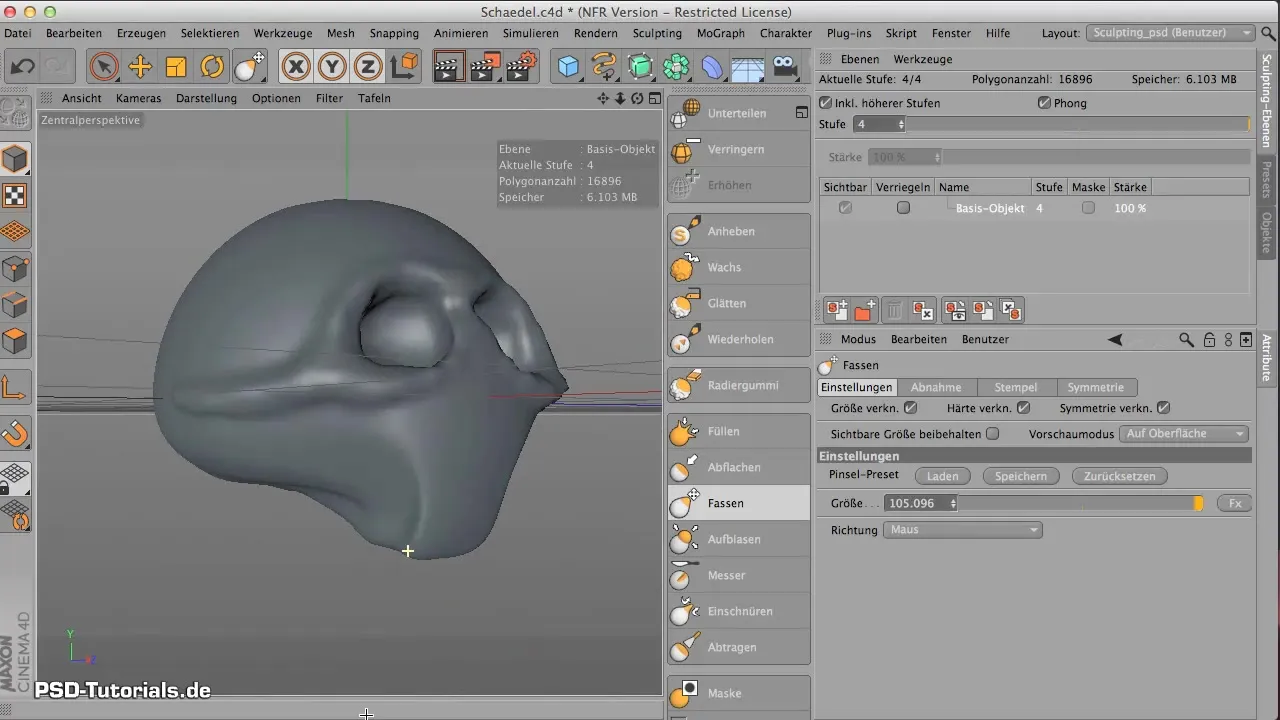Choose the Wiederholen brush
Viewport: 1280px width, 720px height.
pos(739,339)
